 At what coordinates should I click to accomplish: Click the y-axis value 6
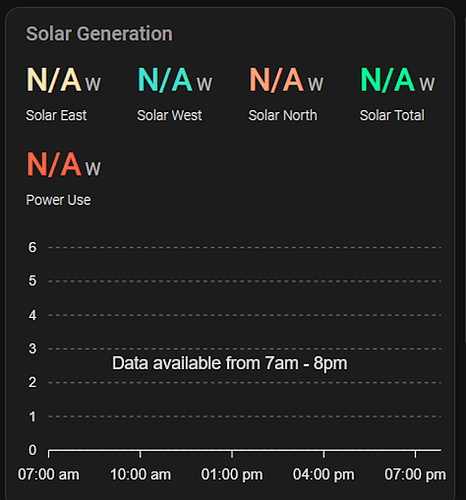pyautogui.click(x=32, y=248)
